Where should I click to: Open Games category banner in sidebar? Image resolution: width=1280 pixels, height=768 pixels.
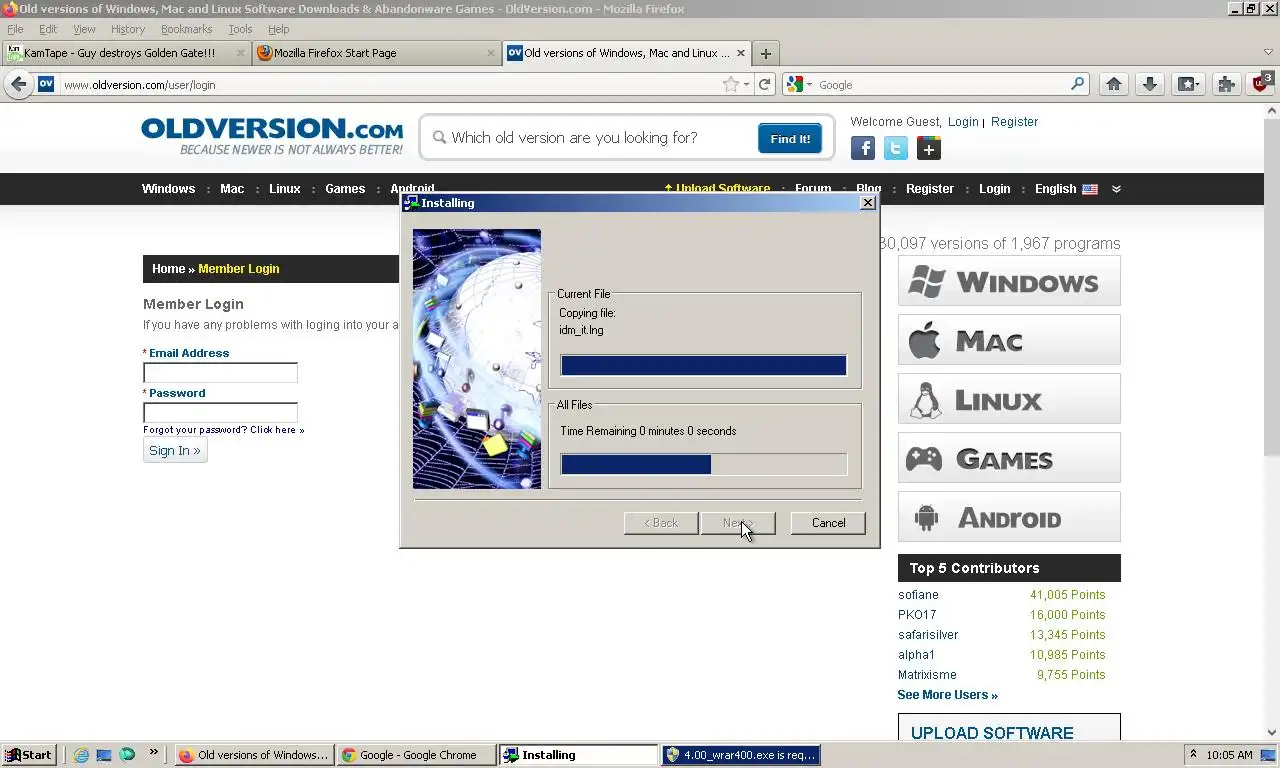click(1009, 458)
